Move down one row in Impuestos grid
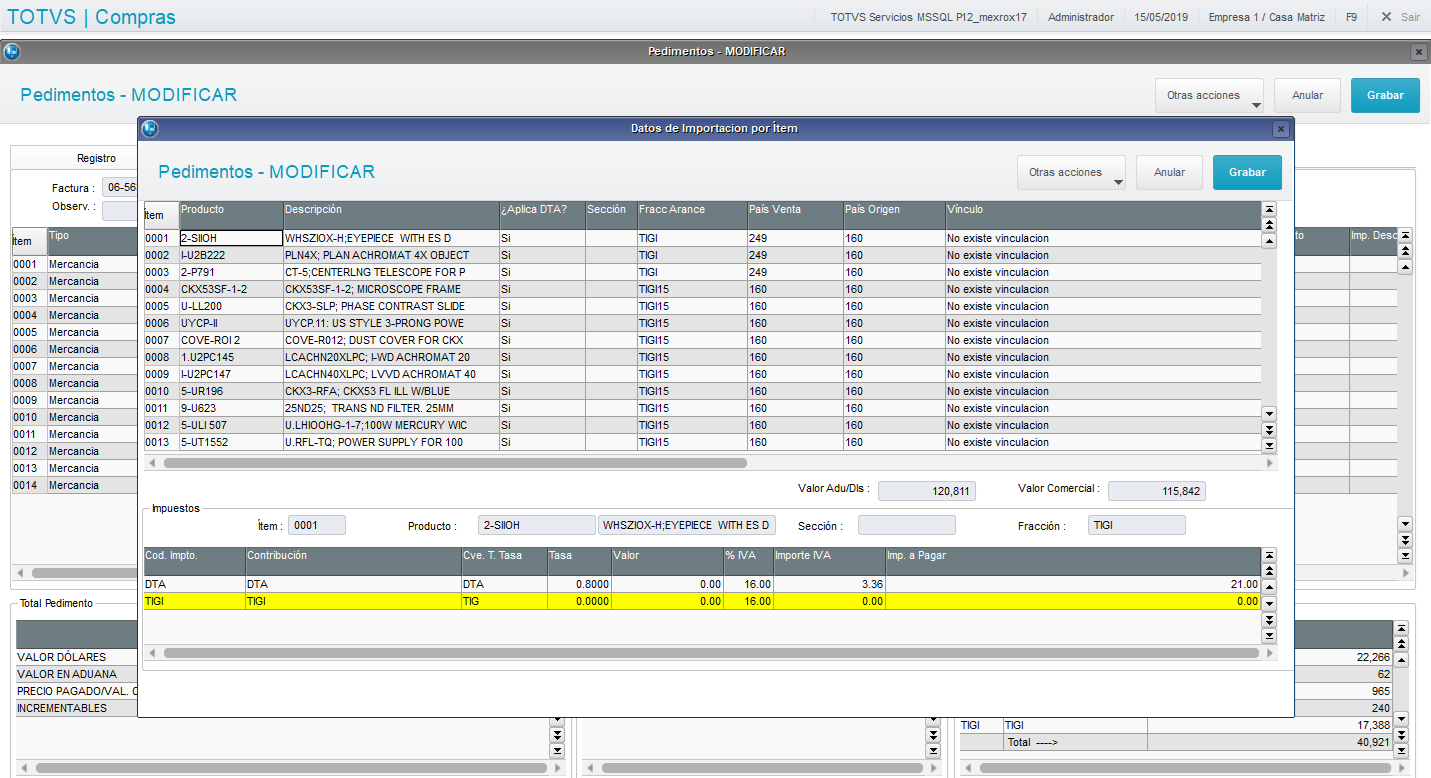 [1269, 603]
